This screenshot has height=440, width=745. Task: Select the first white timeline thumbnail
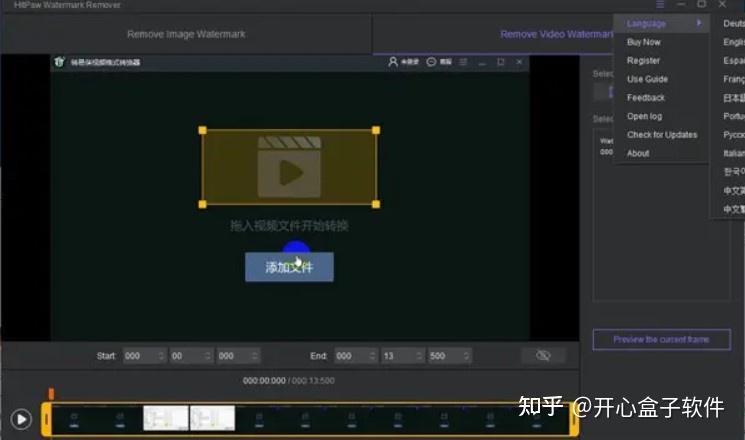click(x=166, y=418)
